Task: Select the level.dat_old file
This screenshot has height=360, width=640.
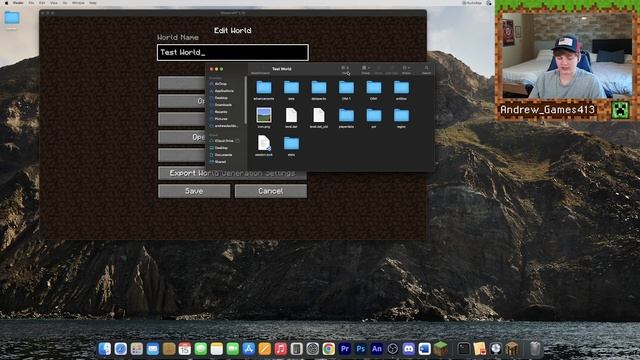Action: click(319, 116)
